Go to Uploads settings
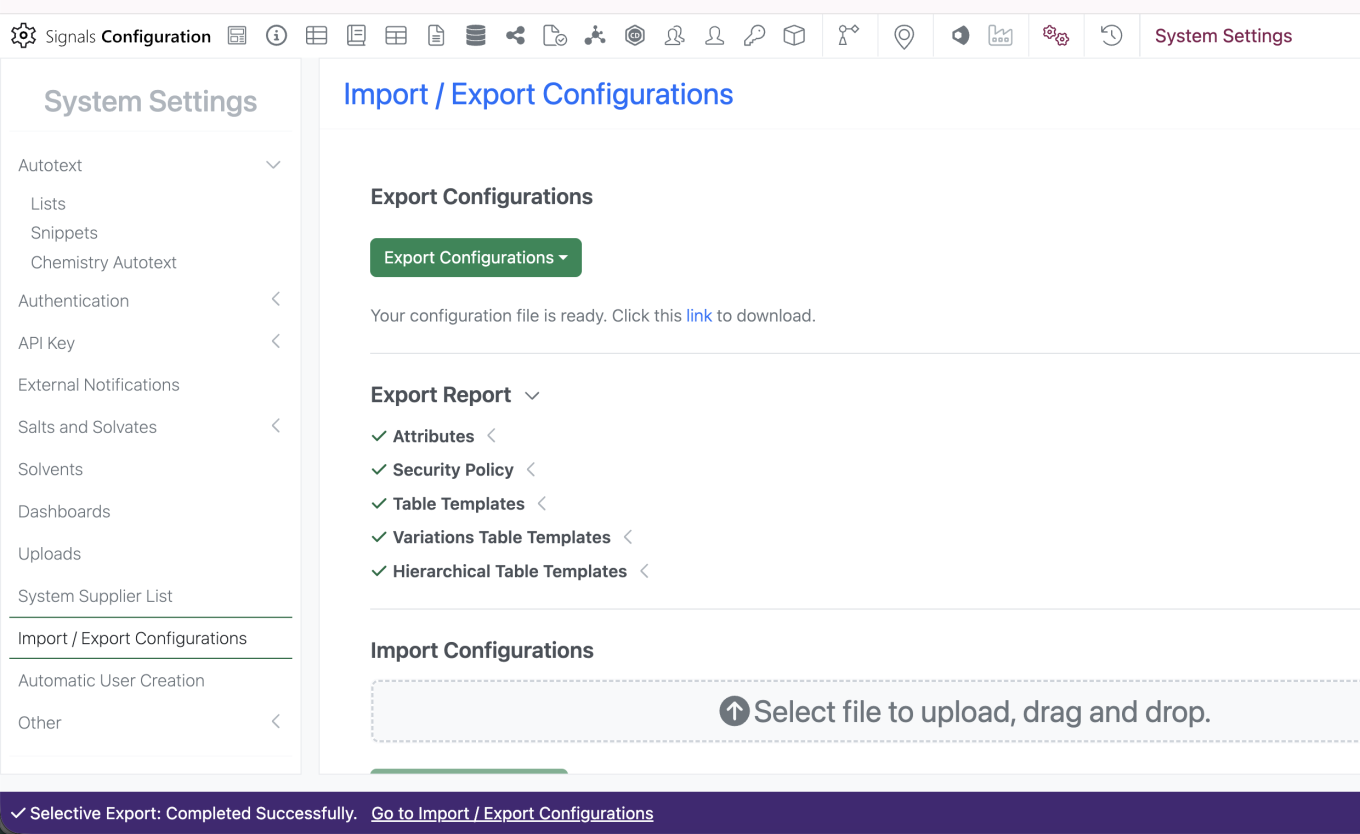Screen dimensions: 1360x834 point(49,554)
